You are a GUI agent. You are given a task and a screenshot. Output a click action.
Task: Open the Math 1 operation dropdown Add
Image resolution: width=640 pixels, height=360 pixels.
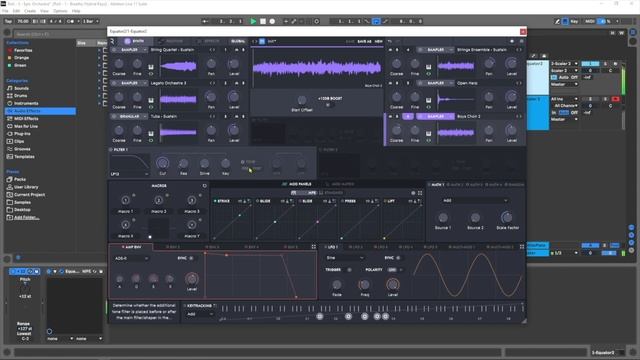475,200
